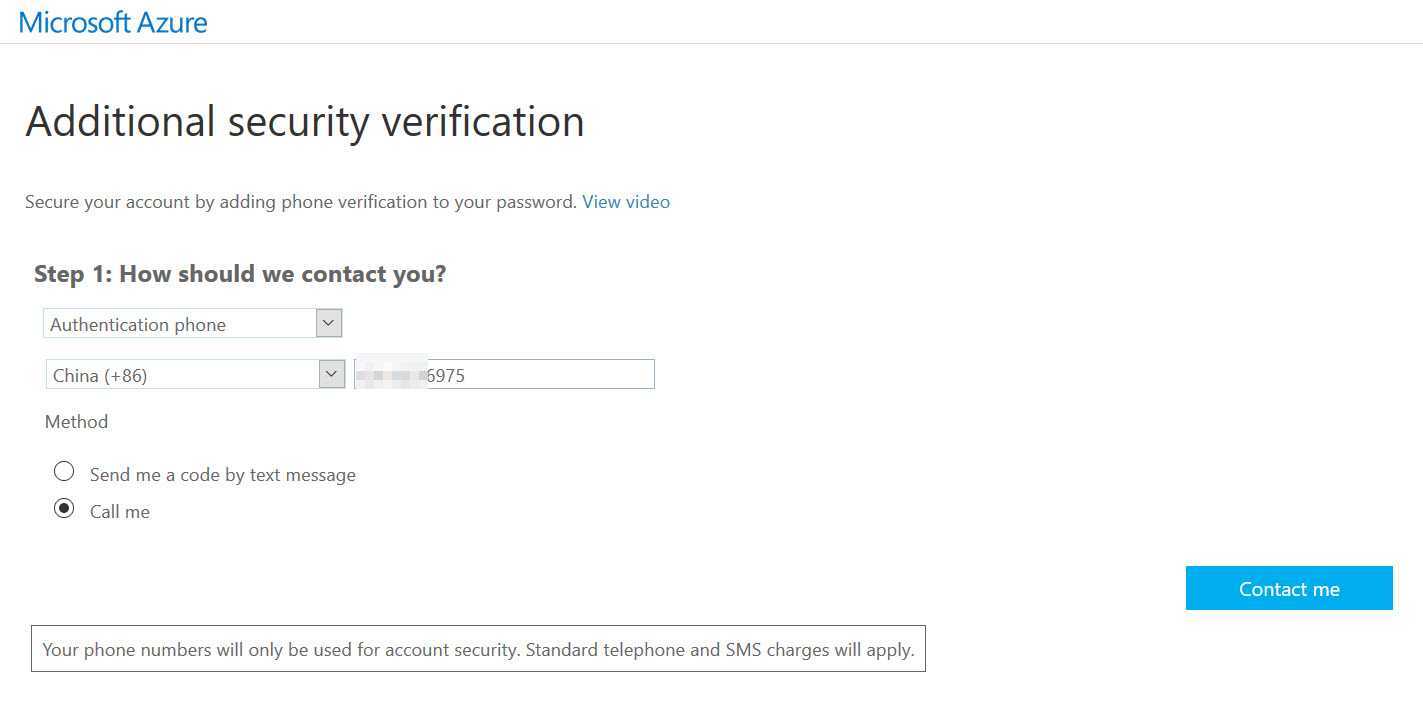Click the "Step 1: How should we contact you?" heading
The image size is (1423, 705).
(240, 274)
